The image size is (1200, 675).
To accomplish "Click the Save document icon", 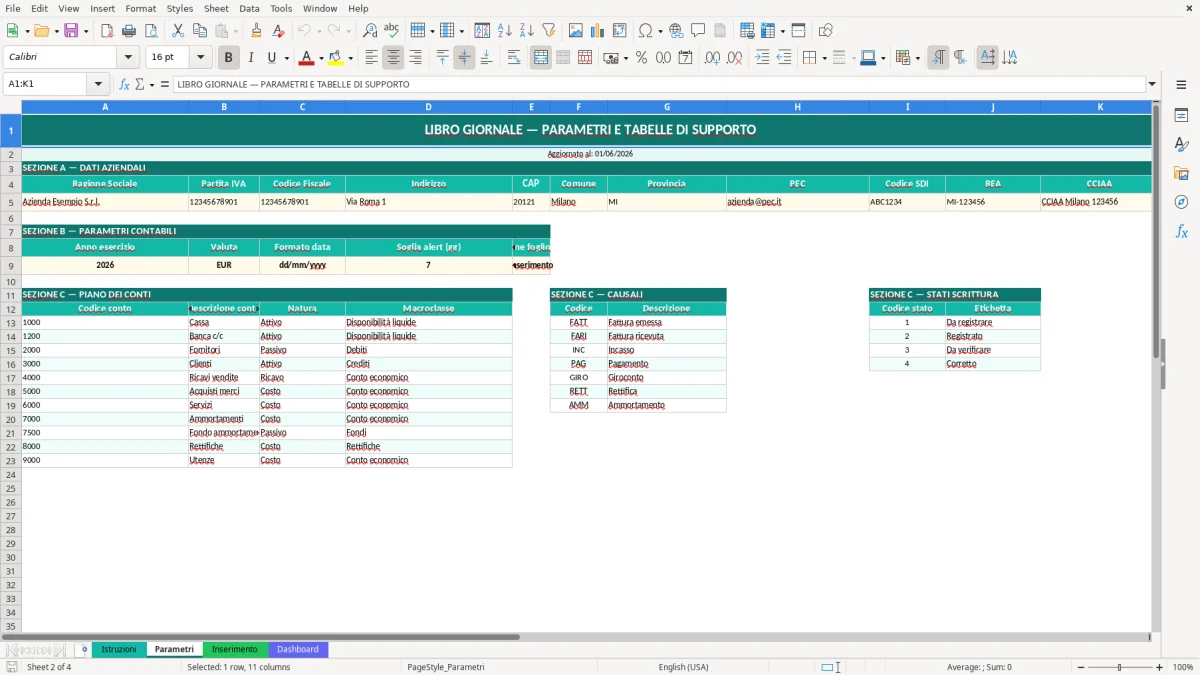I will (x=71, y=31).
